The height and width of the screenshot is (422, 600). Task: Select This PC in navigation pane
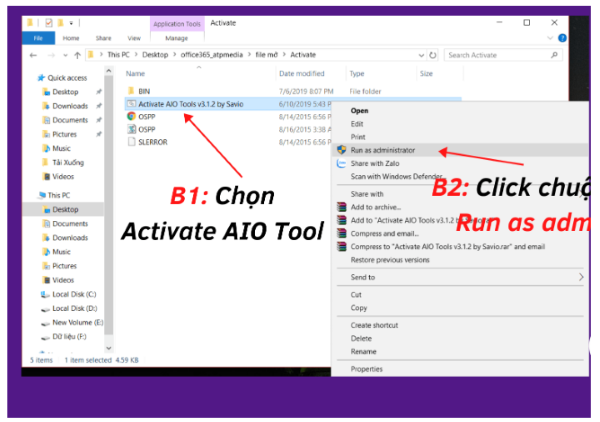pos(59,195)
